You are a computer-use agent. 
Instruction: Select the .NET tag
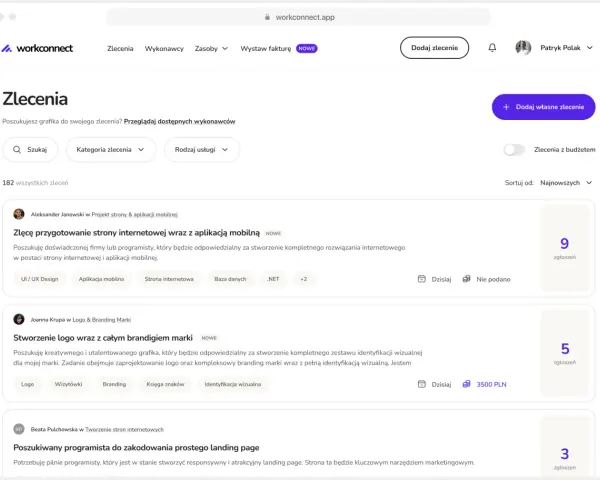click(x=273, y=279)
